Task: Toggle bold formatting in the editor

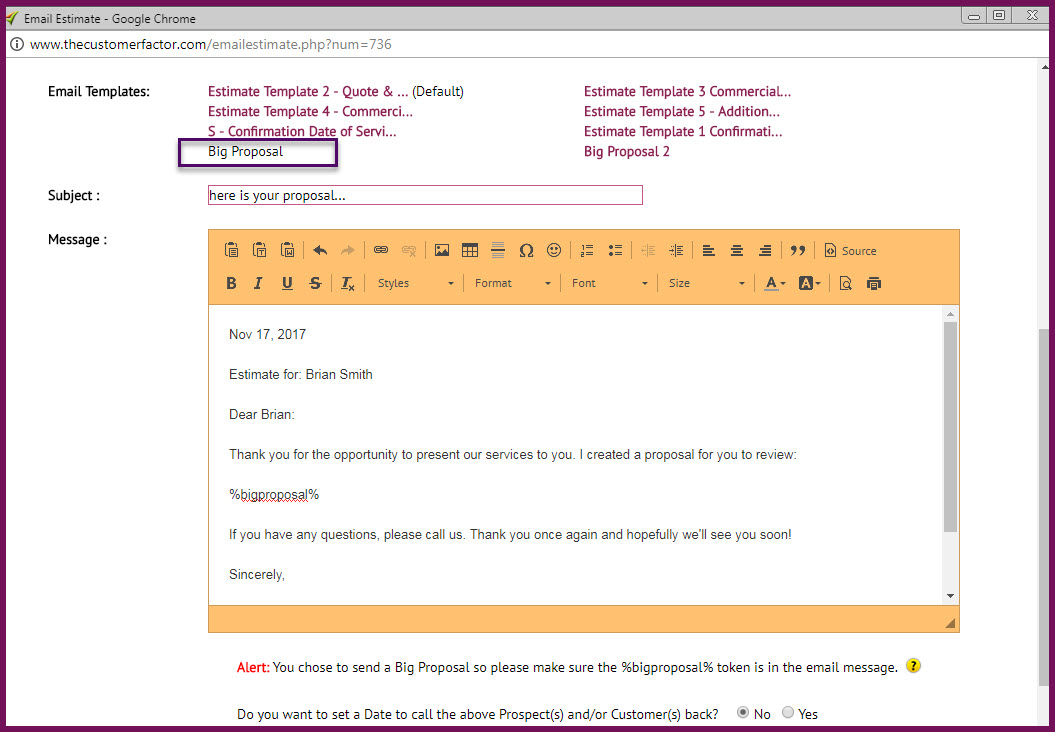Action: click(231, 283)
